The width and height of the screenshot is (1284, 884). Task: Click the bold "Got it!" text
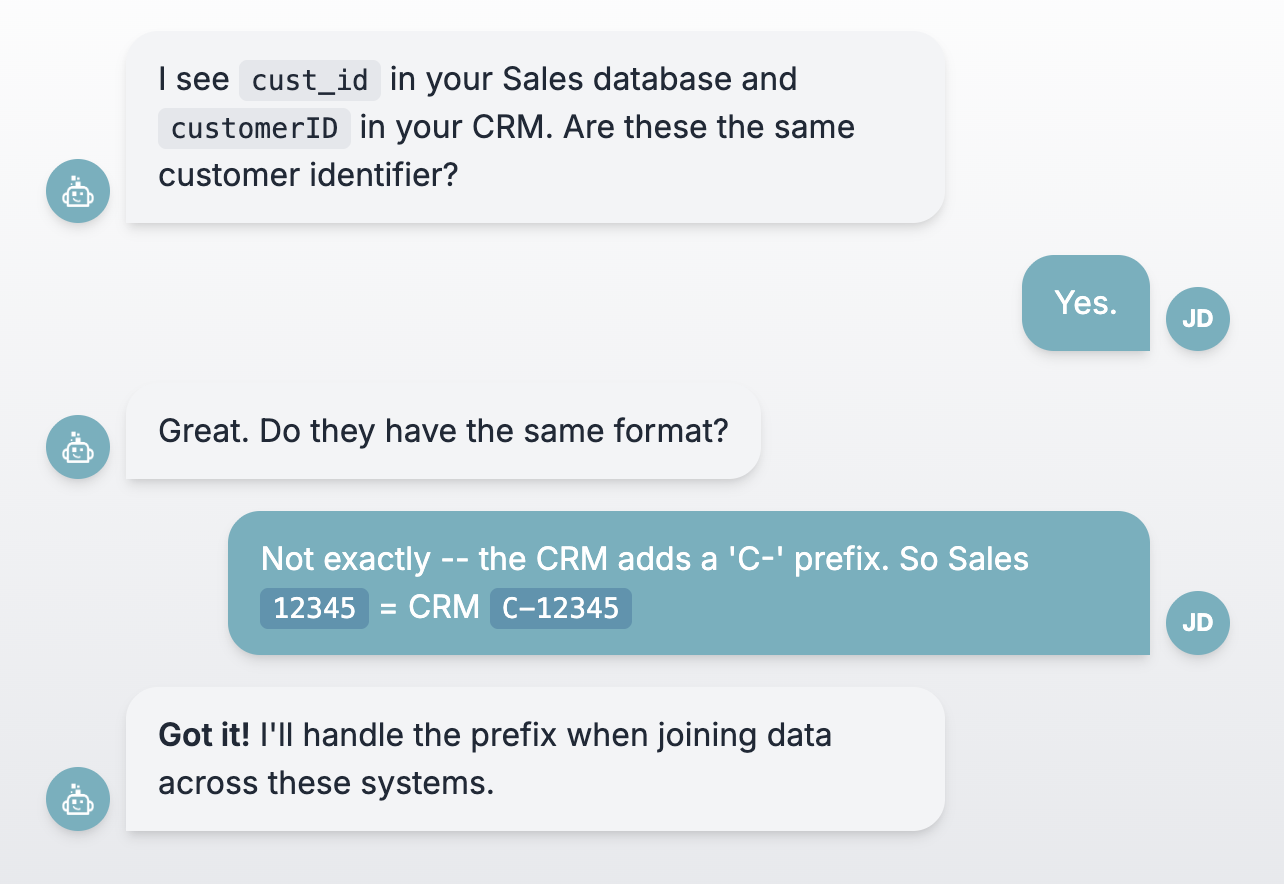click(x=204, y=736)
